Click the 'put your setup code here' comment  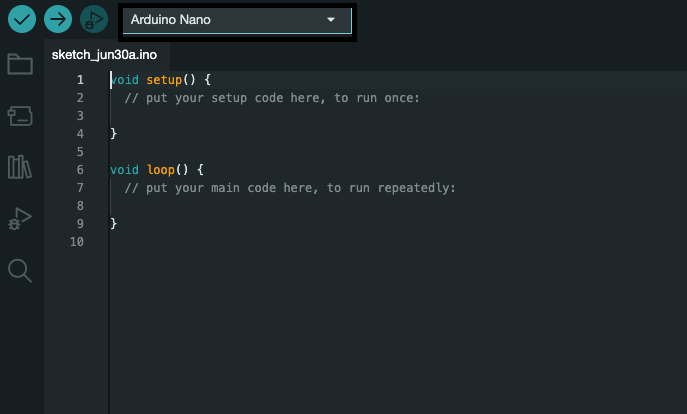(x=272, y=98)
